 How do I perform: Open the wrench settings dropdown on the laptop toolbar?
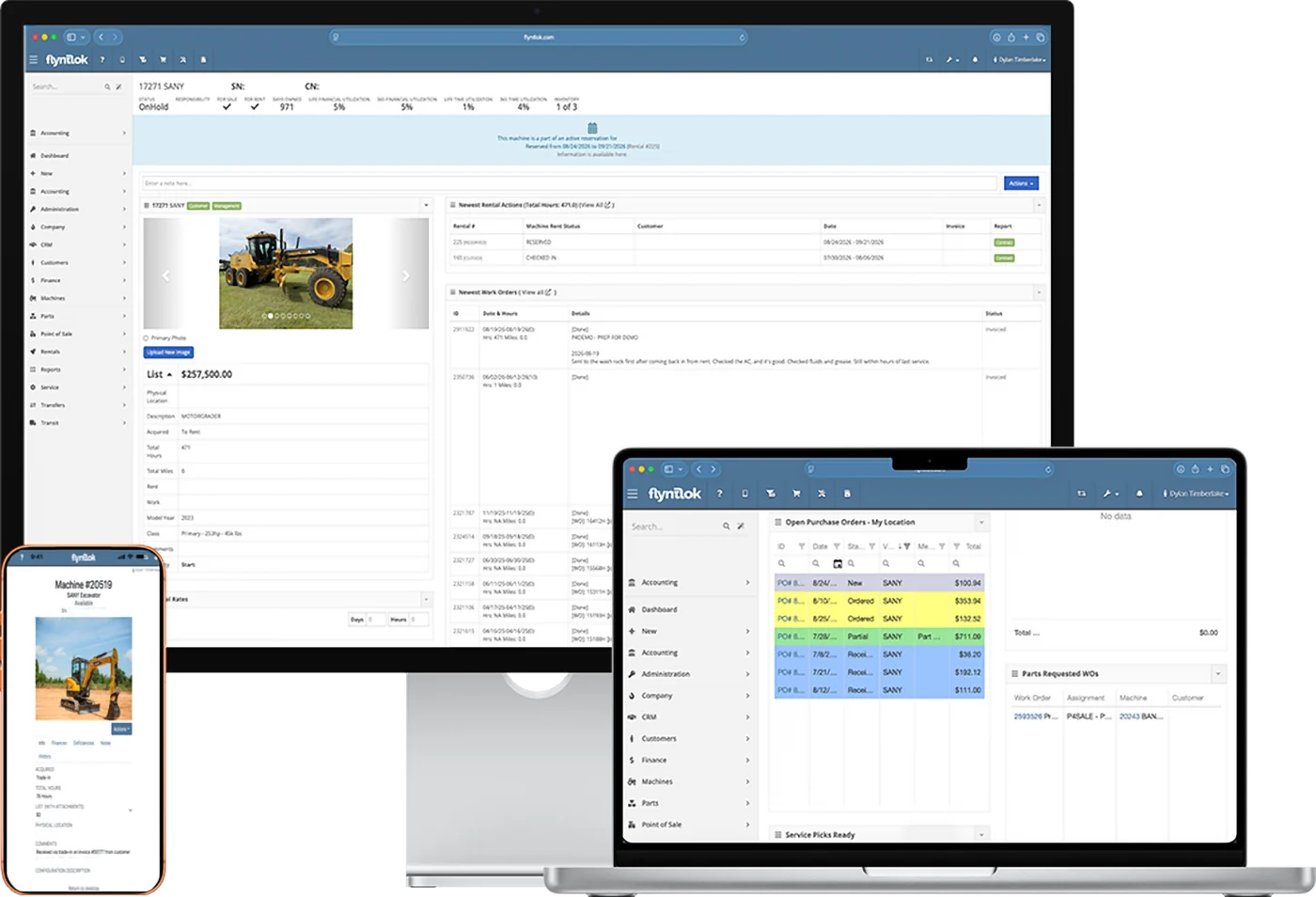click(1110, 494)
